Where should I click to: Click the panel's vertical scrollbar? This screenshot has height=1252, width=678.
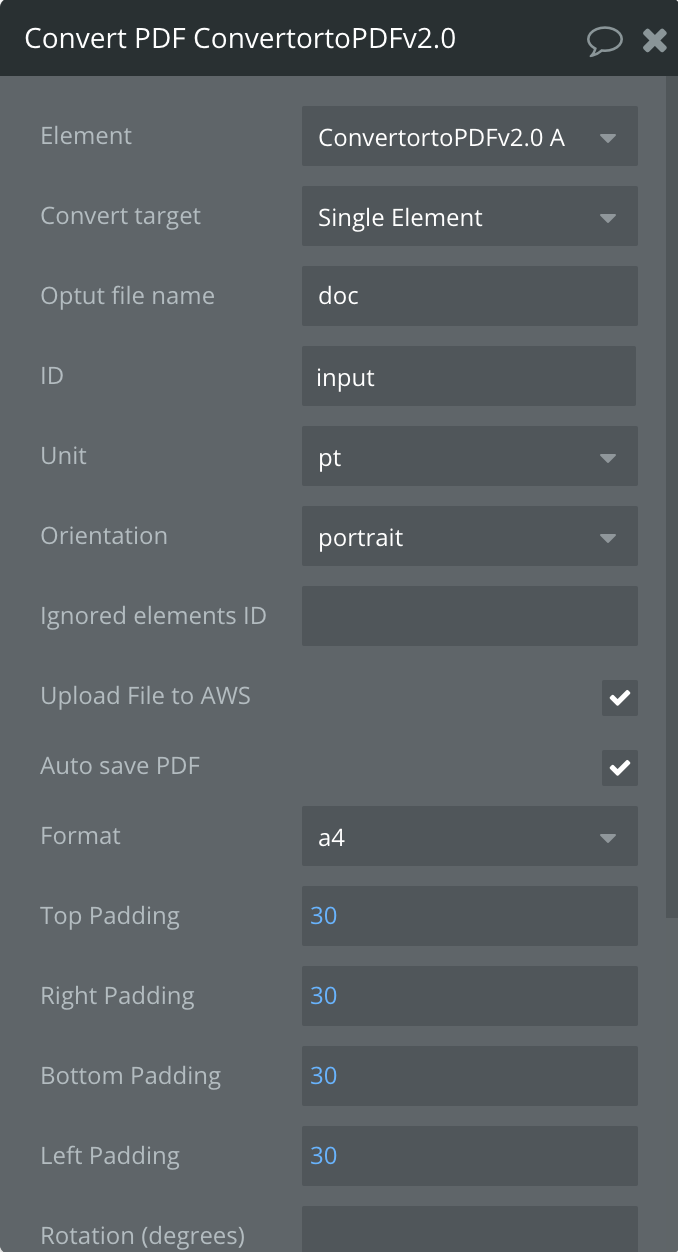point(672,500)
